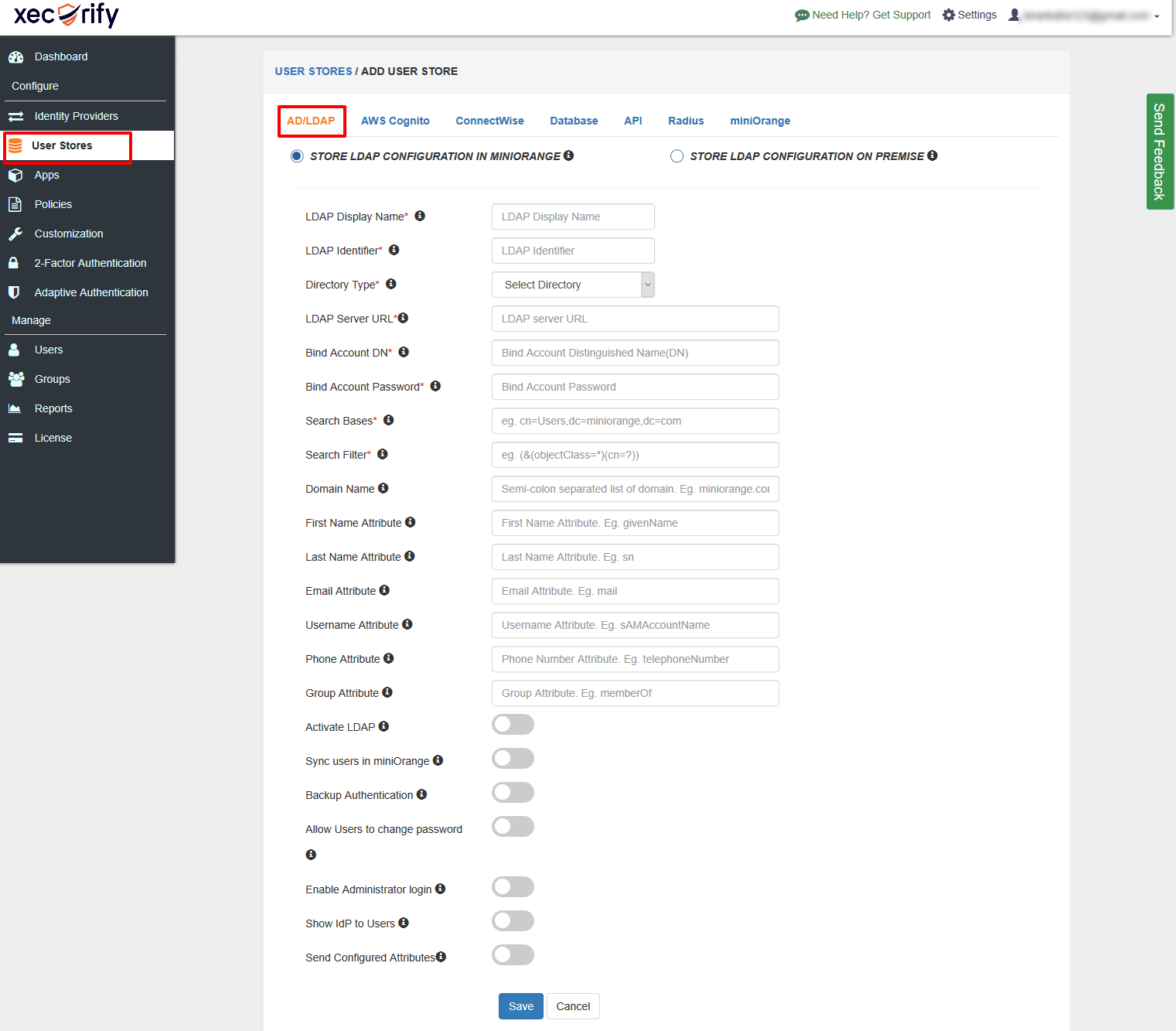Viewport: 1176px width, 1031px height.
Task: Click info icon beside Bind Account DN
Action: [x=404, y=352]
